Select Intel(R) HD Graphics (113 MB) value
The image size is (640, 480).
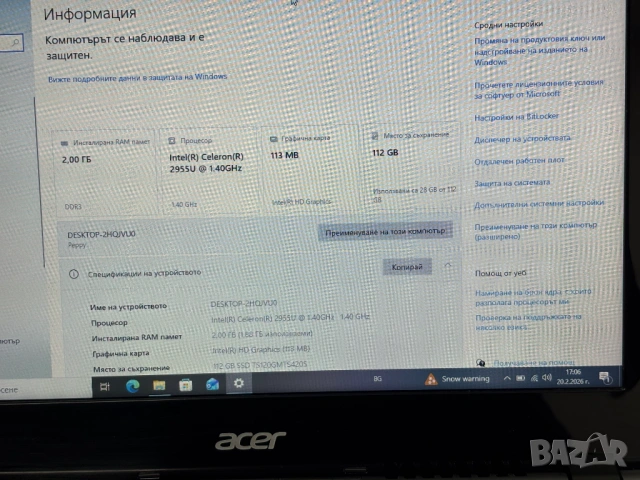(261, 349)
